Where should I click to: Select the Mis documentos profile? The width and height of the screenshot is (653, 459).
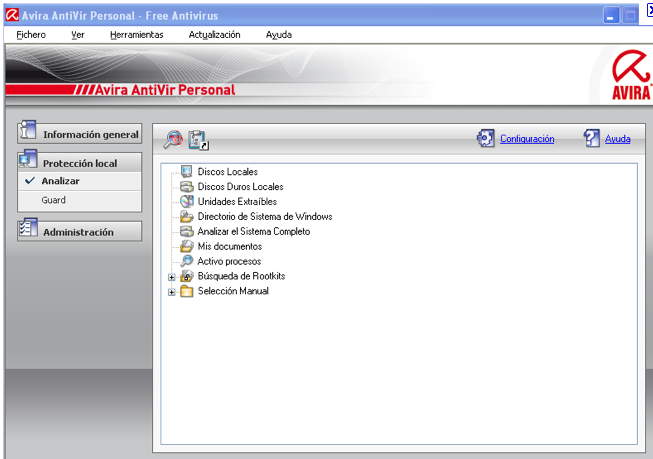point(229,247)
